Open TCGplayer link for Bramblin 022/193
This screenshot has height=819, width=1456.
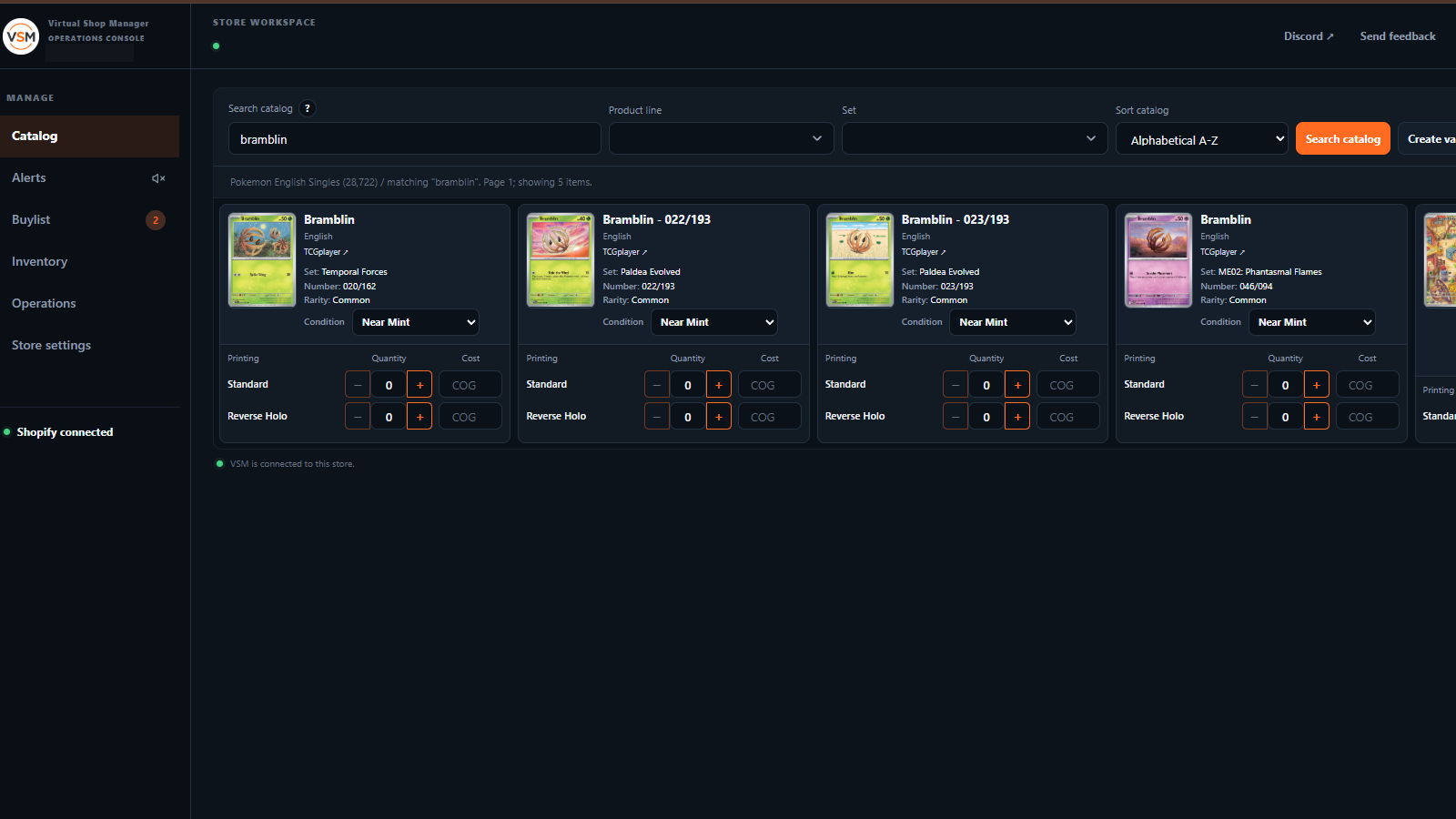click(625, 252)
